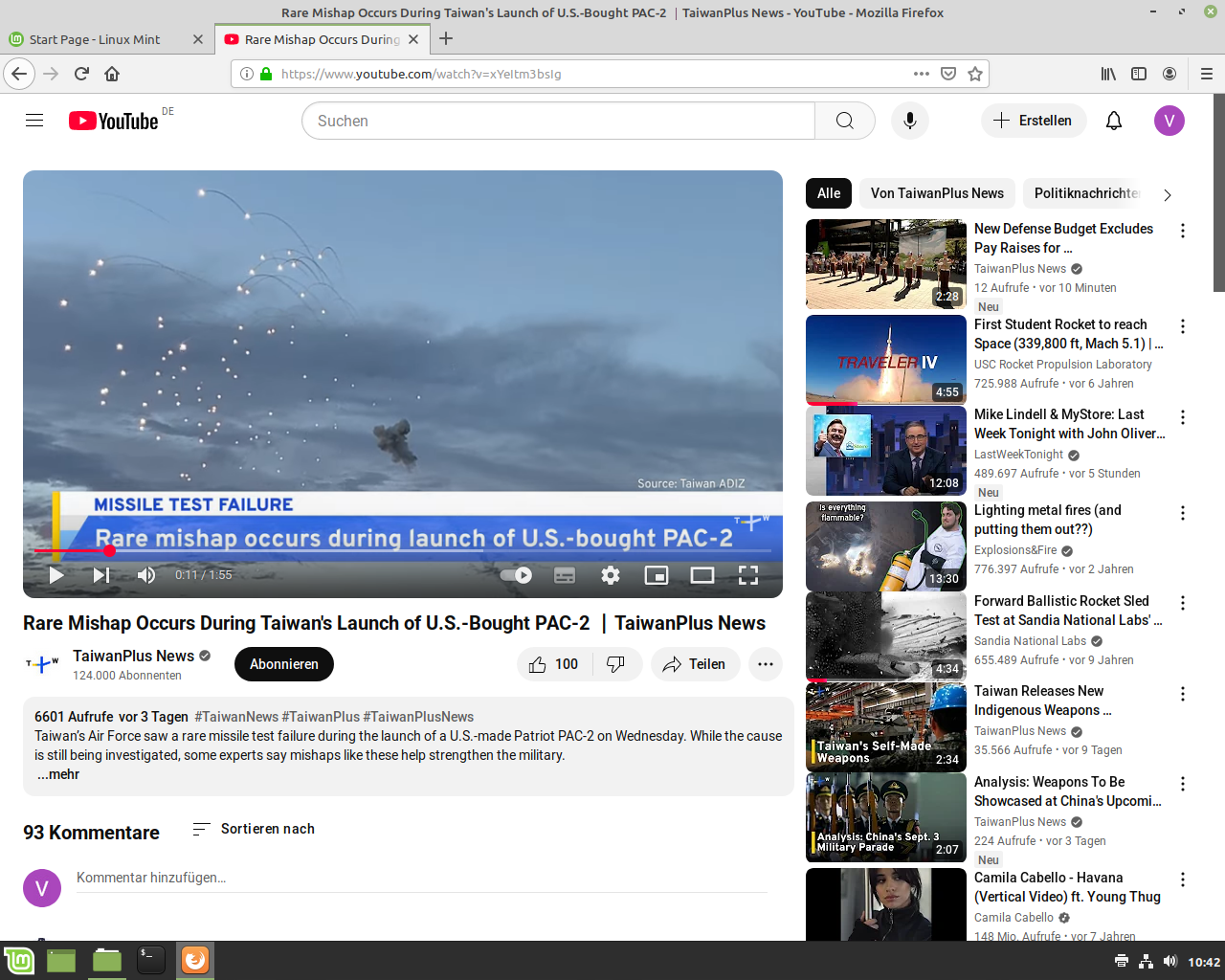This screenshot has width=1225, height=980.
Task: Like the video with thumbs up
Action: 554,664
